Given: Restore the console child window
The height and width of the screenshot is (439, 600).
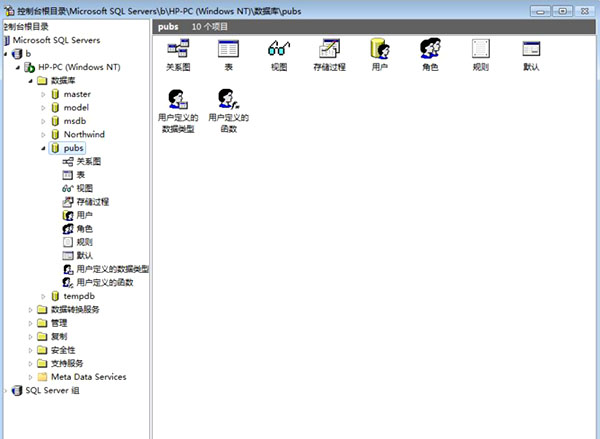Looking at the screenshot, I should point(562,11).
